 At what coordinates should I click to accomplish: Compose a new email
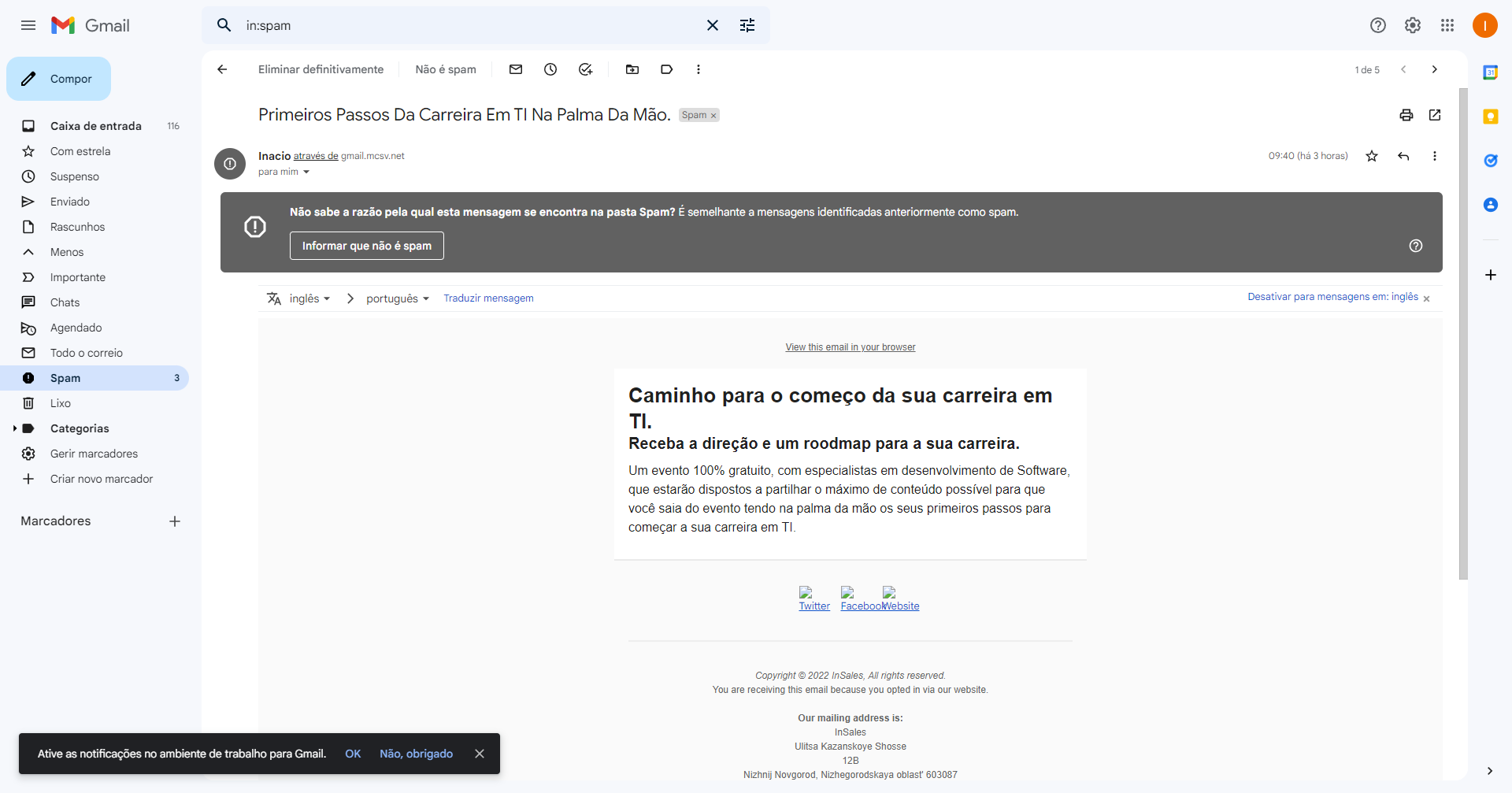point(58,79)
